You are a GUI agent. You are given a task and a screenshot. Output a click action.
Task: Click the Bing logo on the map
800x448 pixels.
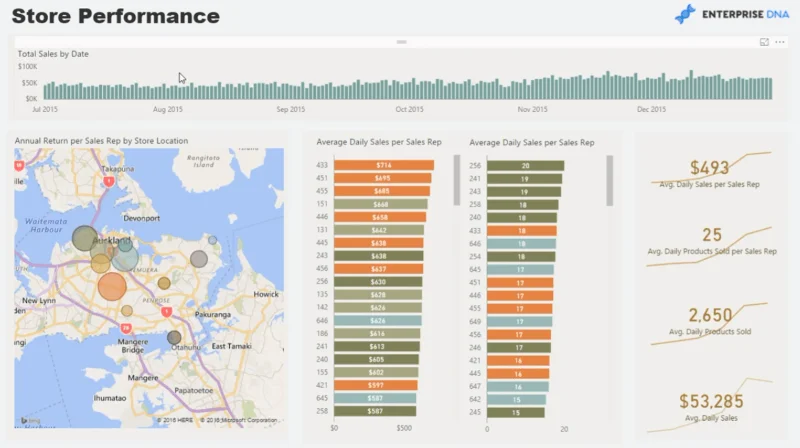pos(29,420)
